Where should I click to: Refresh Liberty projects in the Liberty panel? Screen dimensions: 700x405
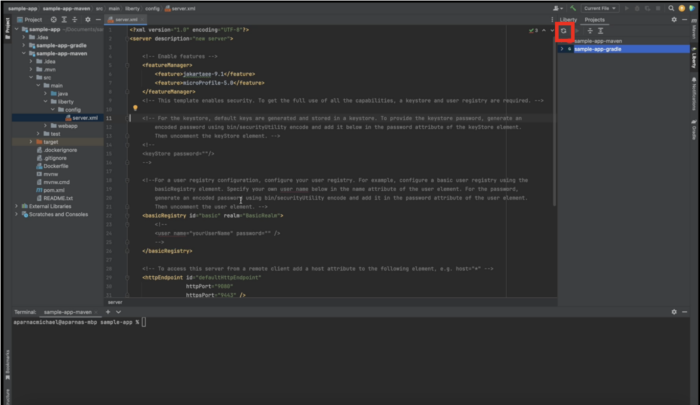click(x=564, y=31)
